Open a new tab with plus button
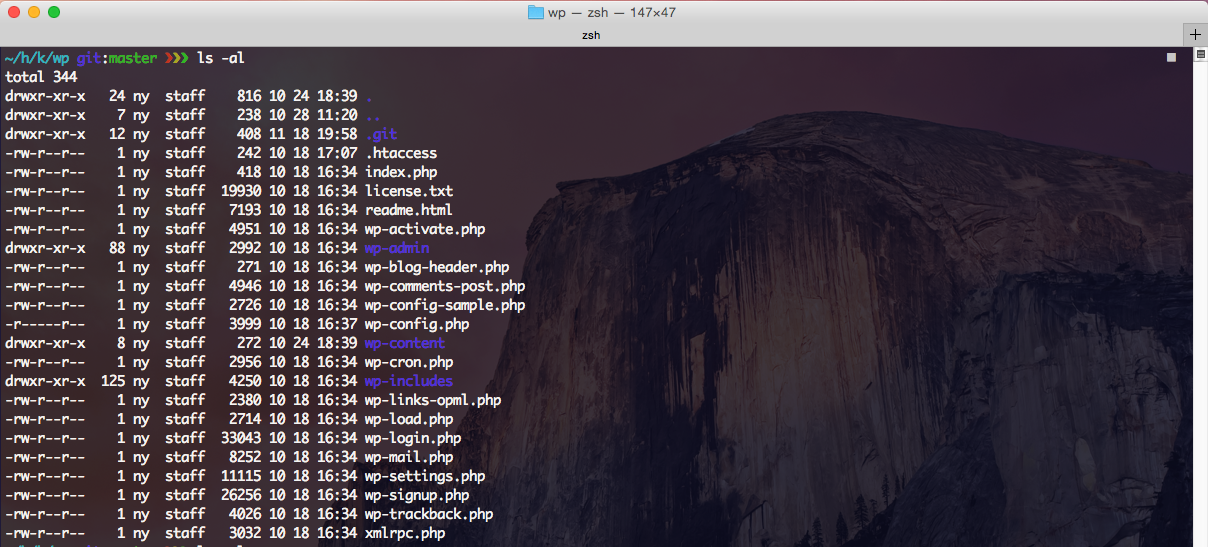 pyautogui.click(x=1196, y=35)
